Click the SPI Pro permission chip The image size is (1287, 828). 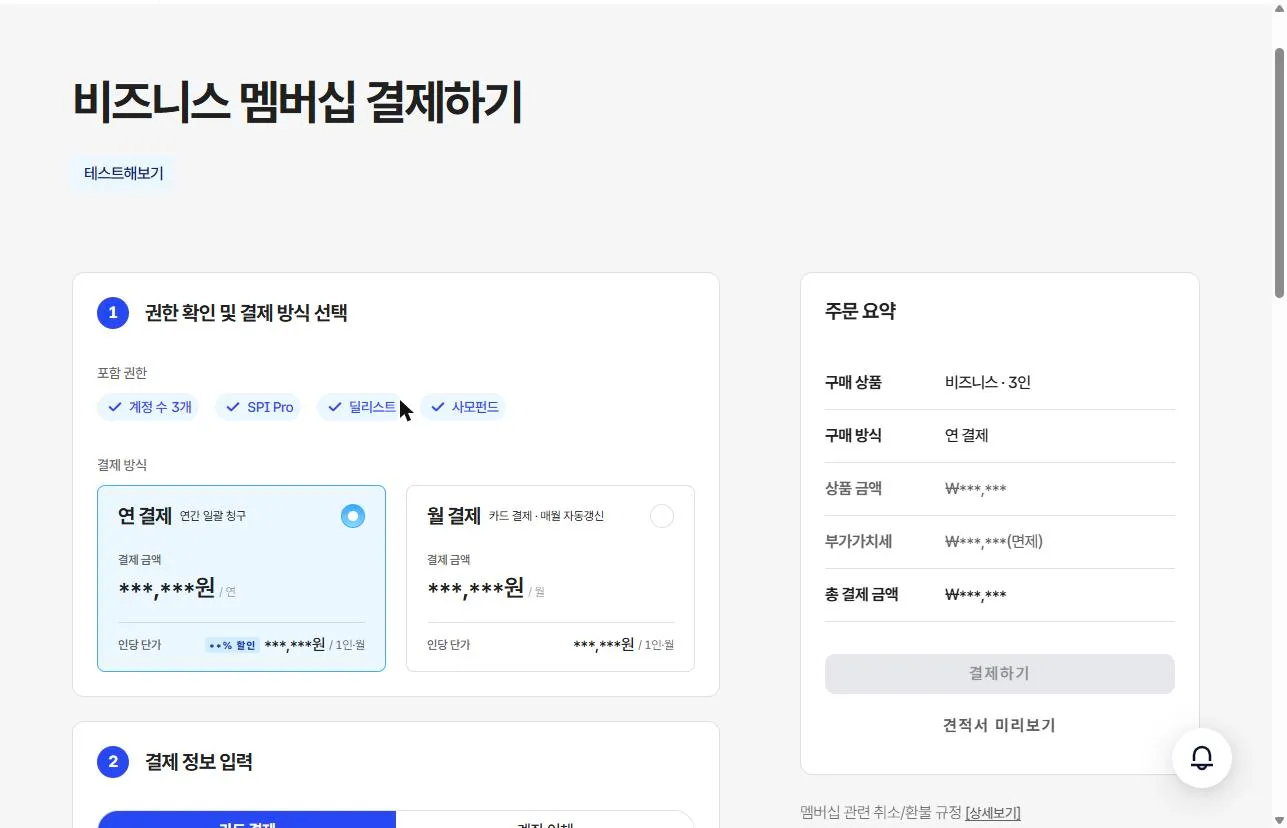(x=258, y=407)
